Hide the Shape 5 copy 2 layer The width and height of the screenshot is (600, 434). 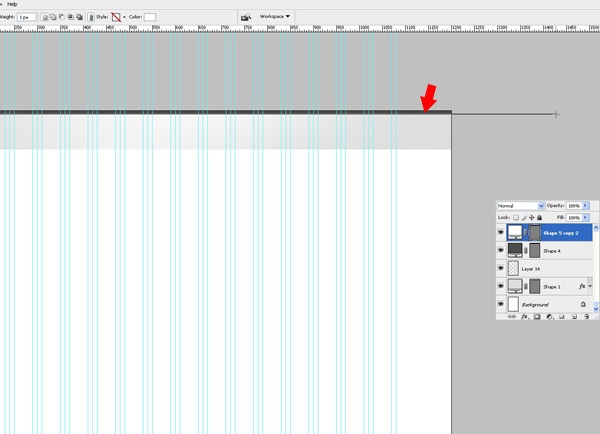click(501, 232)
